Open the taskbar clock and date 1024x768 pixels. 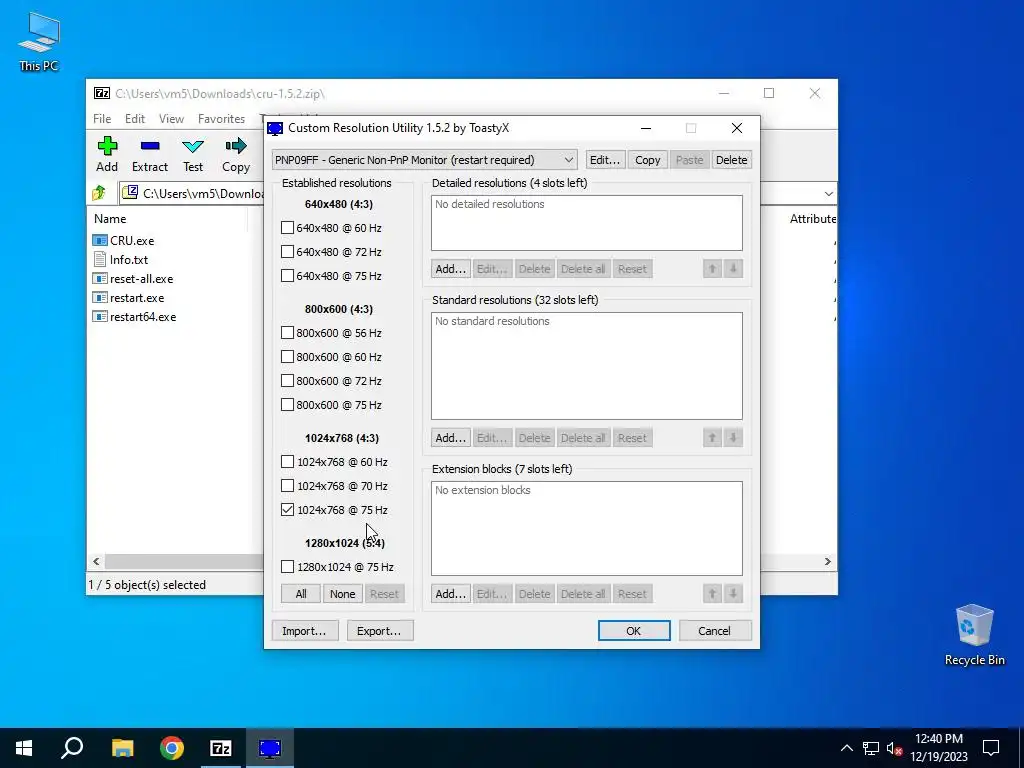point(938,748)
